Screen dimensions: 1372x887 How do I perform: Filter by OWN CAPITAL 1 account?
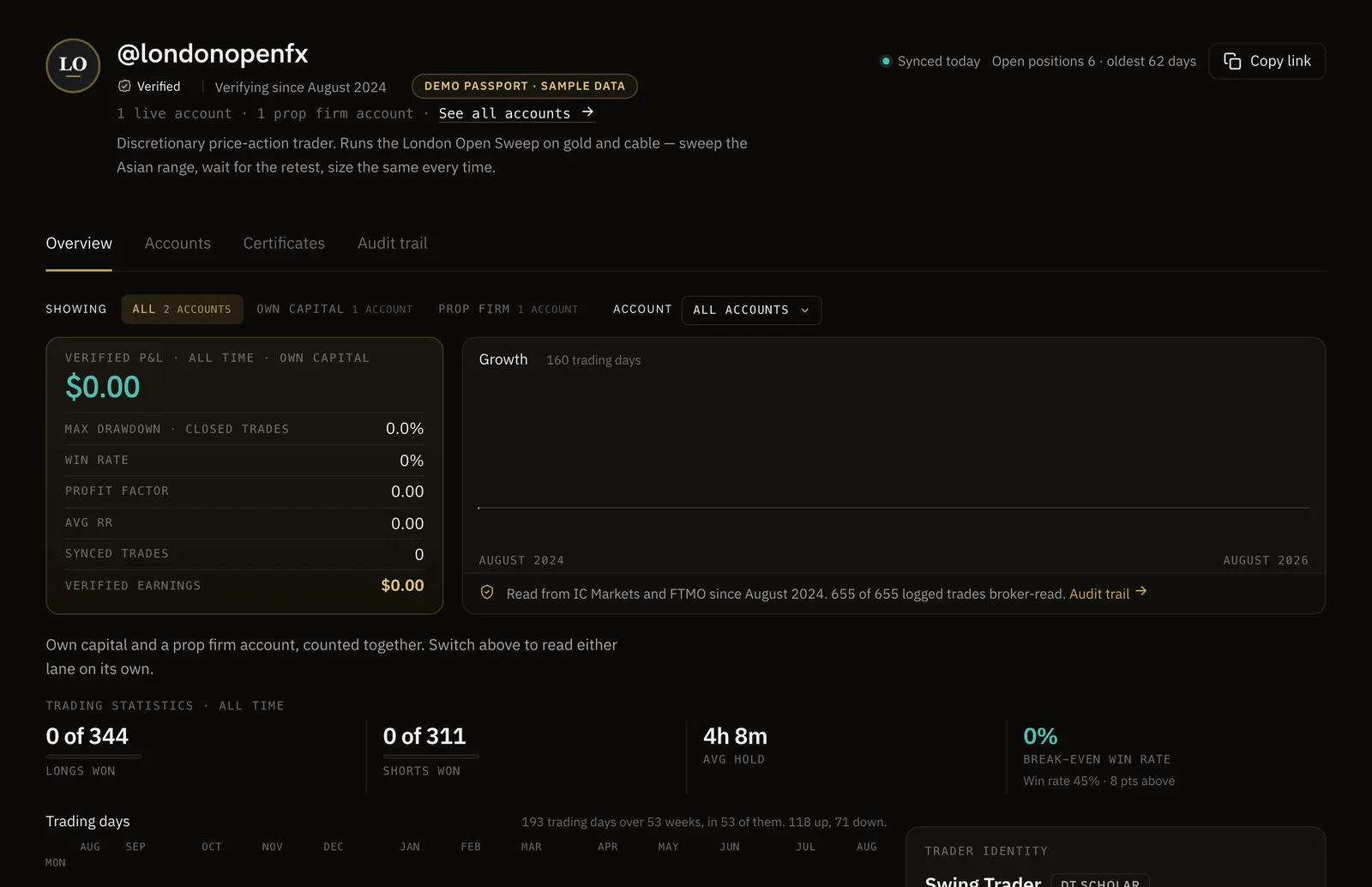click(334, 310)
